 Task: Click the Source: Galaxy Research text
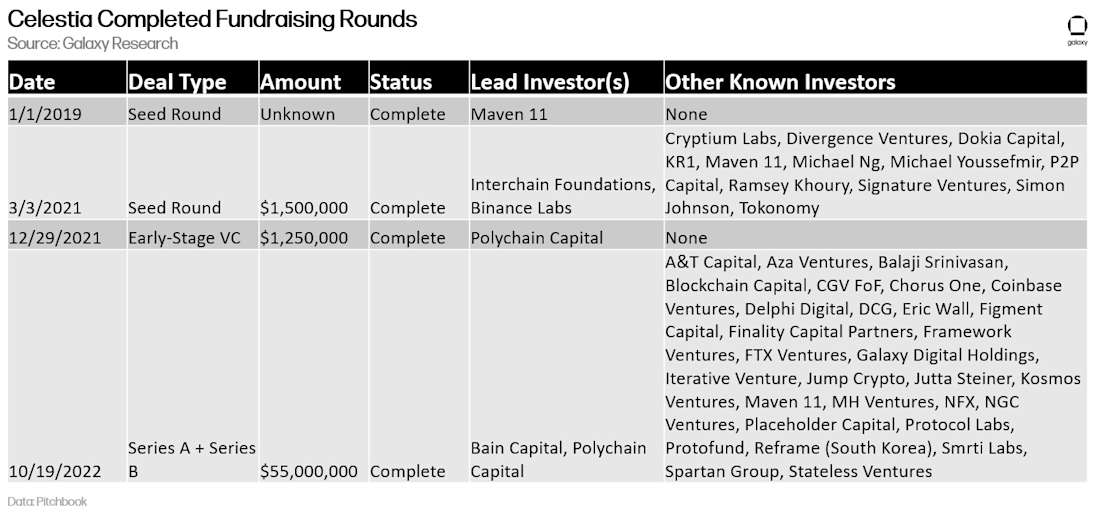[92, 43]
